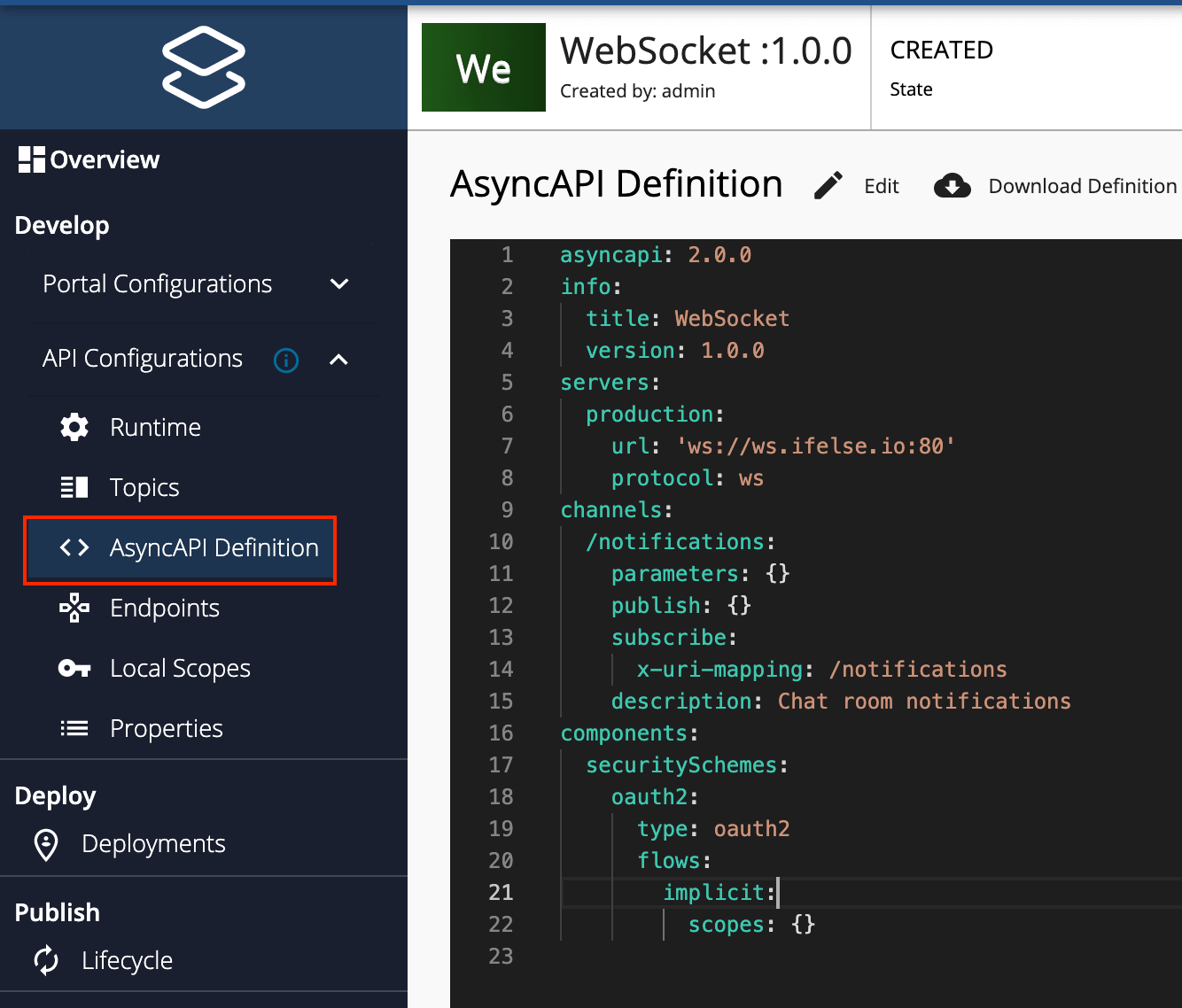Click the Endpoints icon in sidebar
The width and height of the screenshot is (1182, 1008).
[x=74, y=608]
